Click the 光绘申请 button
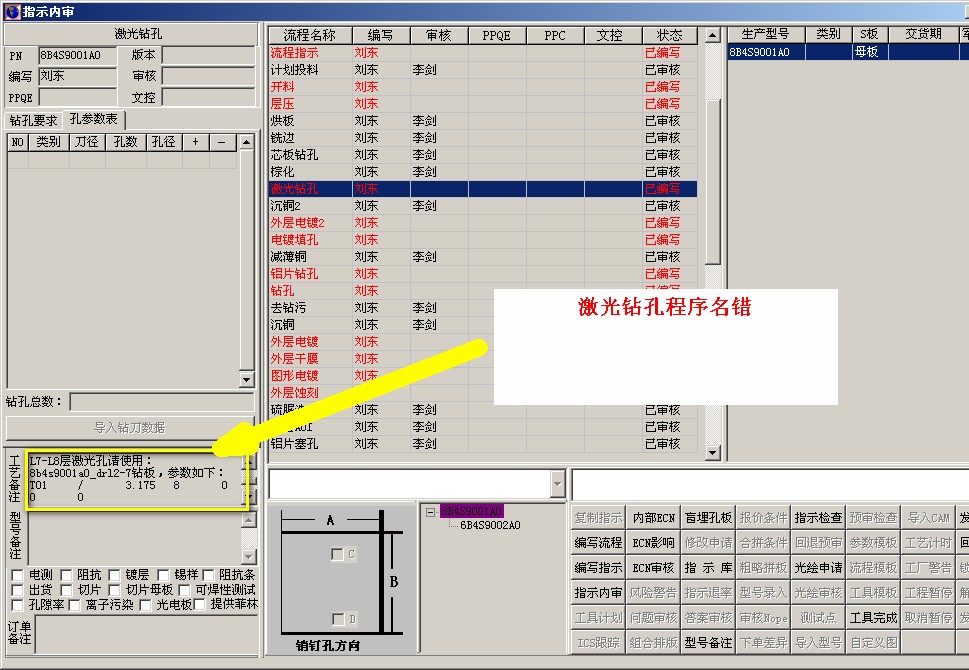Image resolution: width=969 pixels, height=670 pixels. (818, 567)
